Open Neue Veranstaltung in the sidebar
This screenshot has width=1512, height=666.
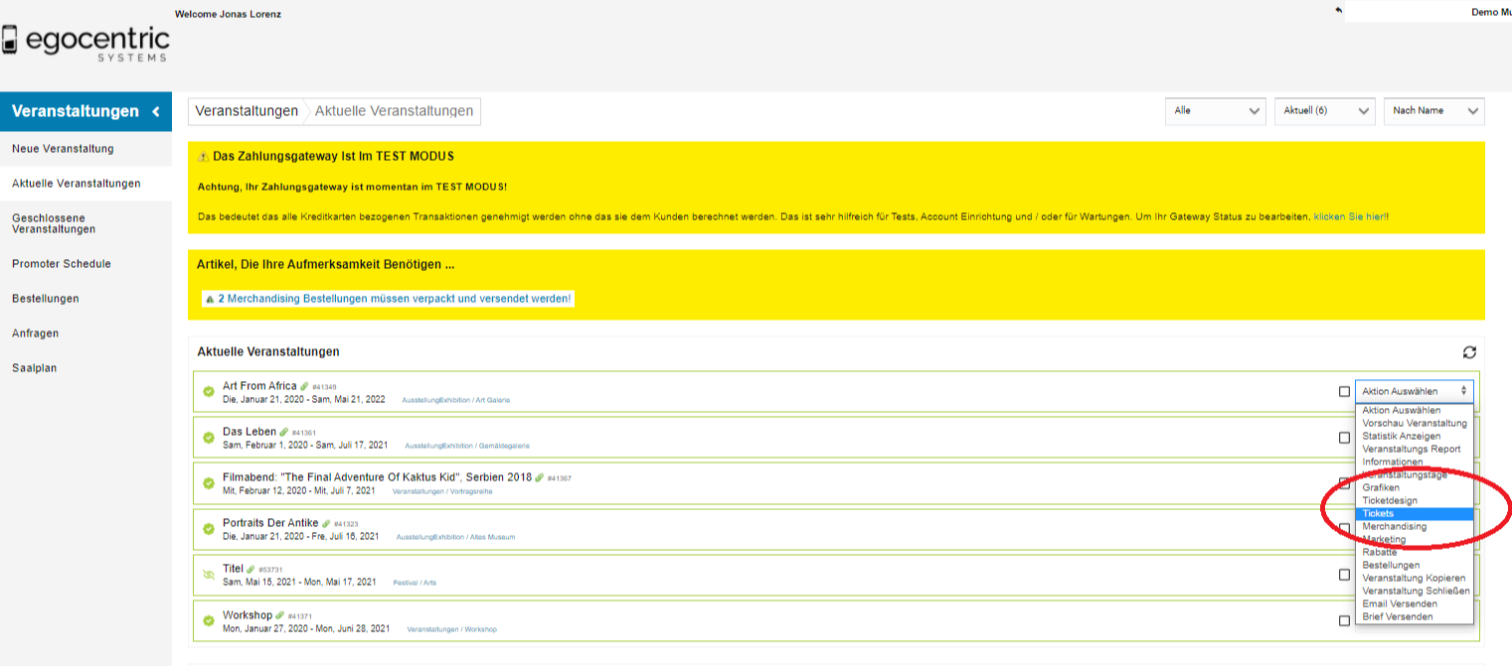[63, 149]
